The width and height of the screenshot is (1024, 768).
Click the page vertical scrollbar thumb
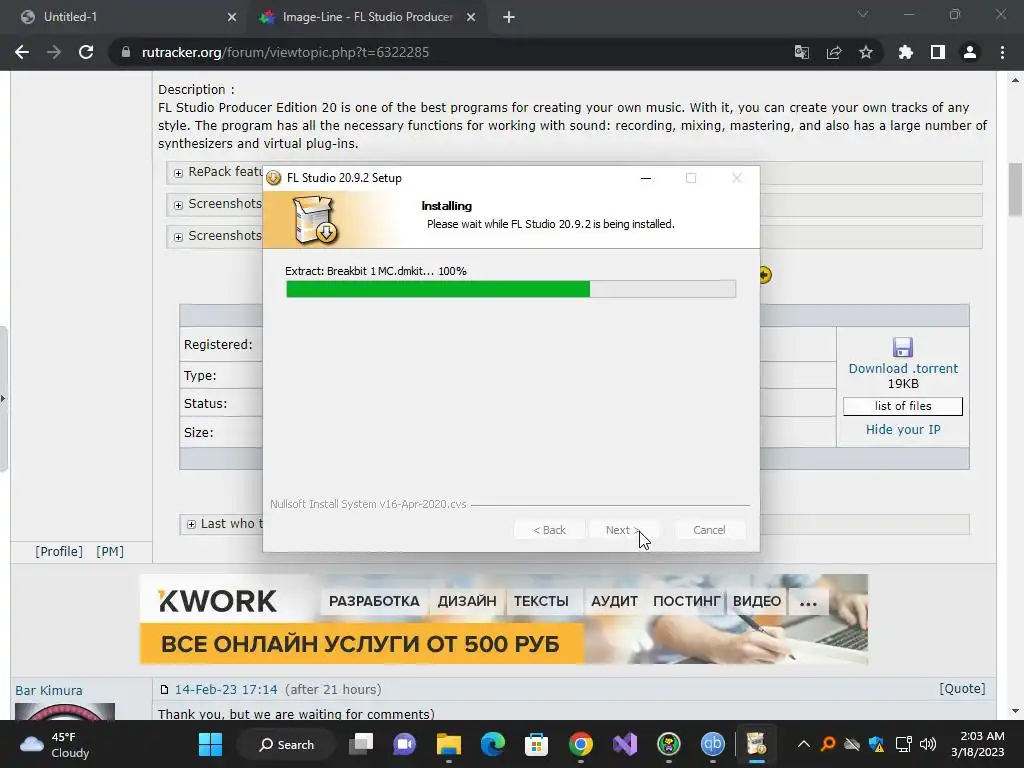pos(1015,189)
